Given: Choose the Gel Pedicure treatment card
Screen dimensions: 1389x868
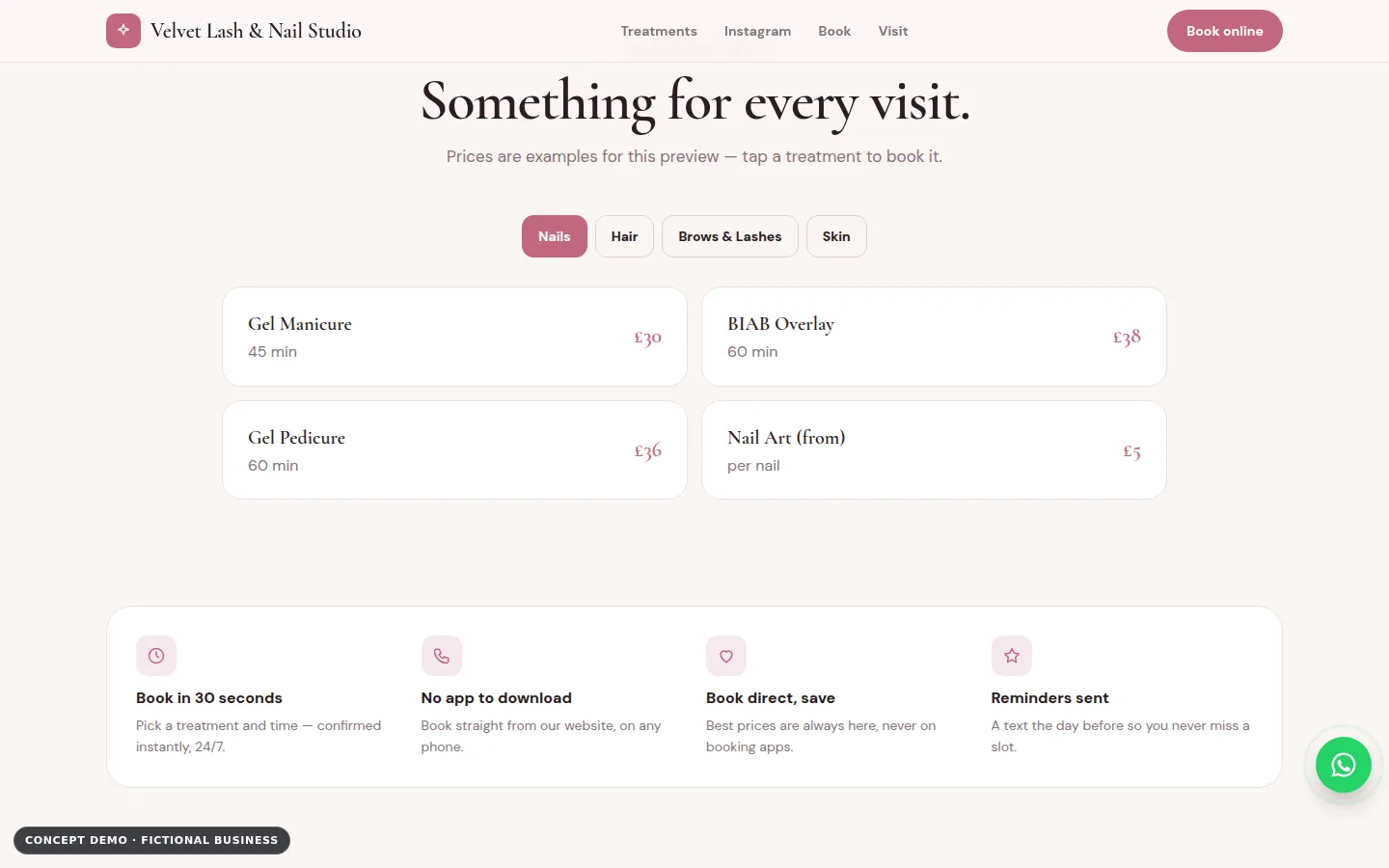Looking at the screenshot, I should pyautogui.click(x=454, y=450).
